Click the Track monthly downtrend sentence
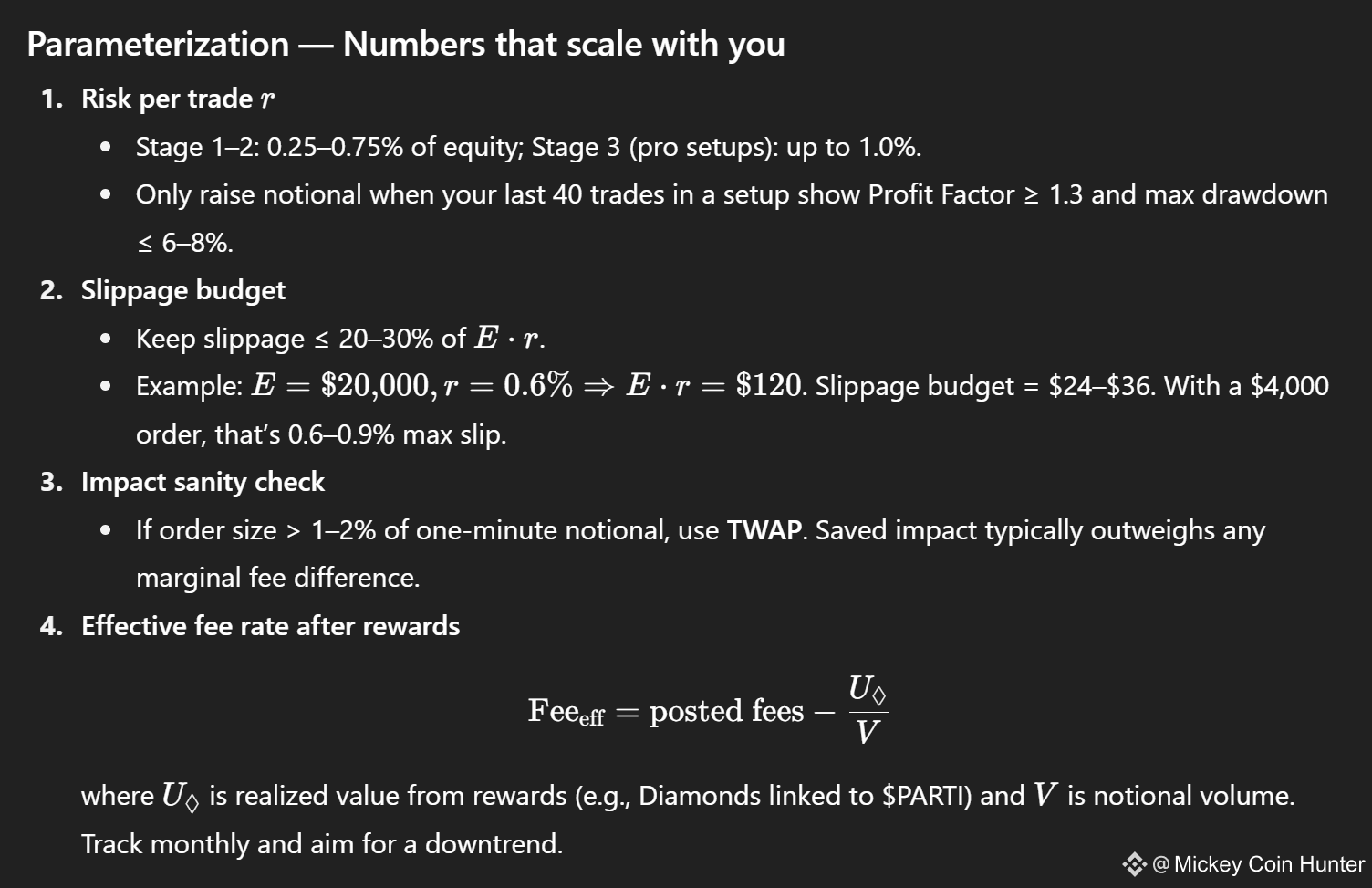 click(x=322, y=844)
